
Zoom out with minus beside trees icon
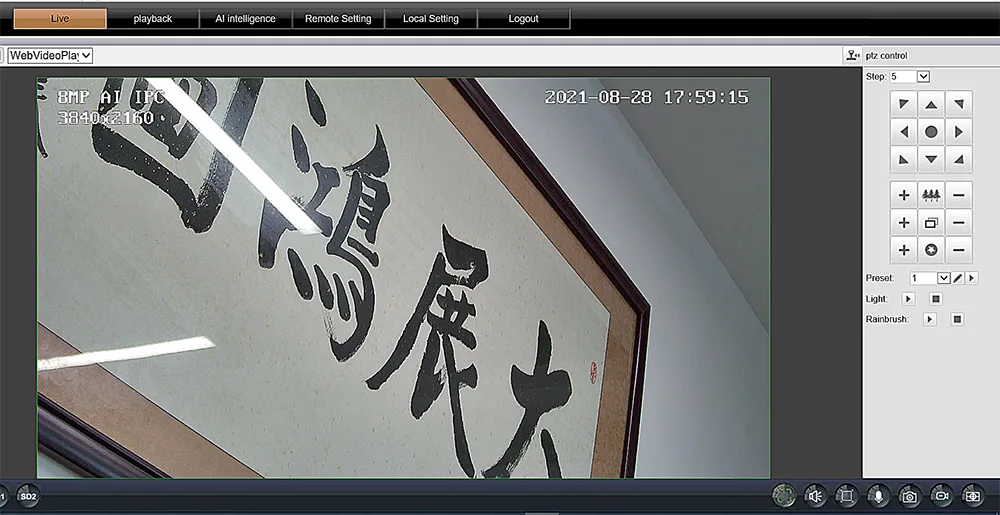959,195
